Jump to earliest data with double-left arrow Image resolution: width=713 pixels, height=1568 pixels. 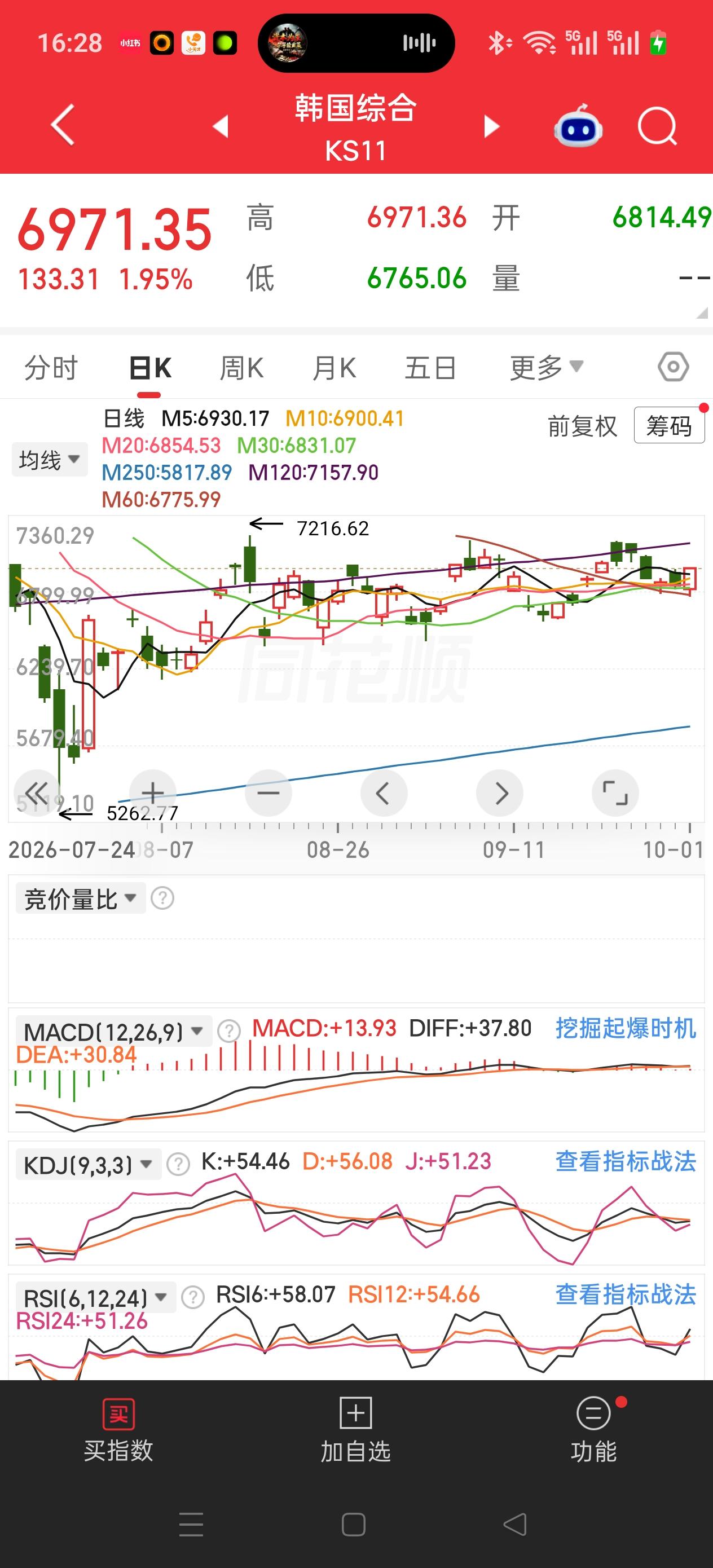click(37, 792)
